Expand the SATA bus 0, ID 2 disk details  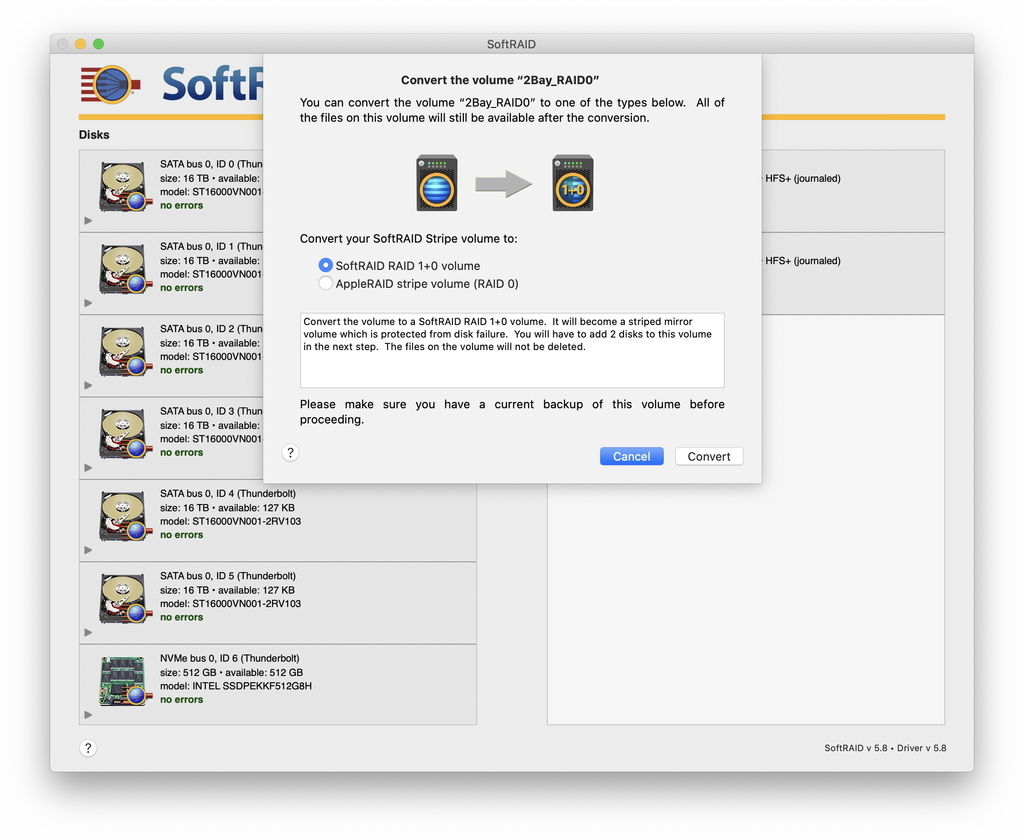88,385
